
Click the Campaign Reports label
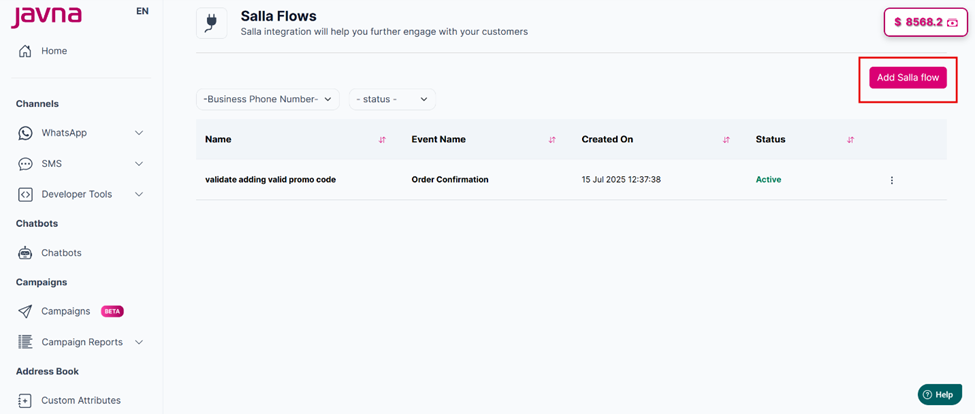point(82,342)
